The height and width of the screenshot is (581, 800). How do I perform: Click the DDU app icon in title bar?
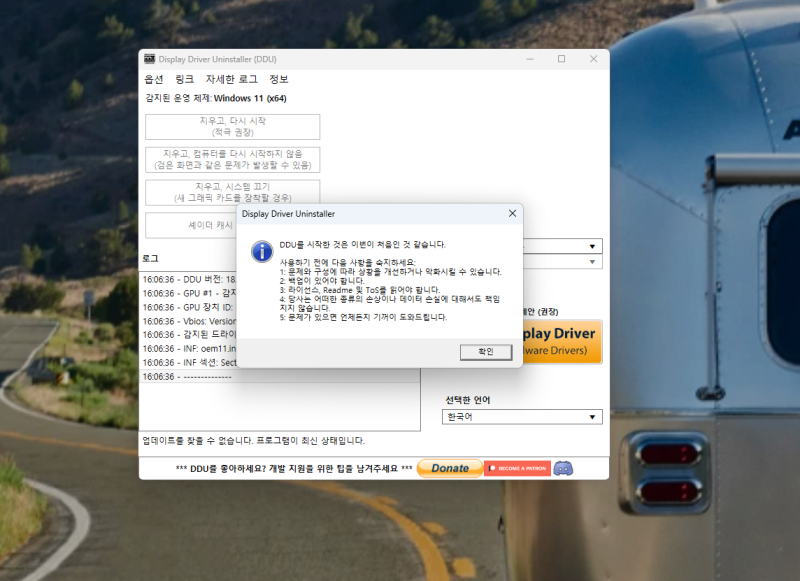(x=149, y=59)
